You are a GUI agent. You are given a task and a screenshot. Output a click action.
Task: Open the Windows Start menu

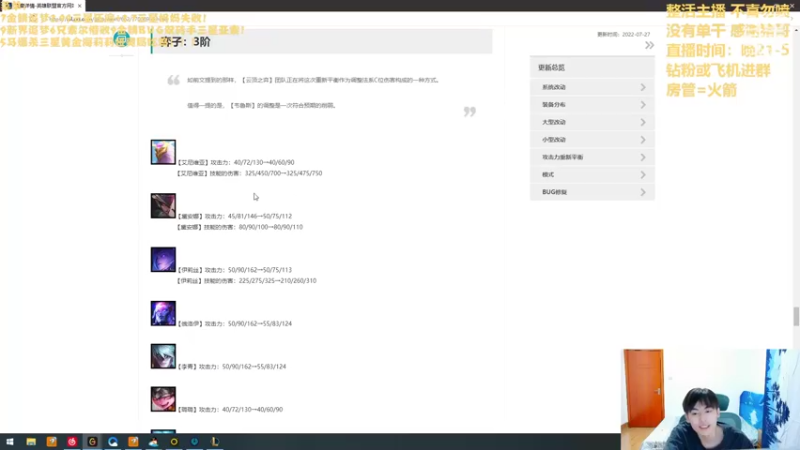(x=10, y=442)
